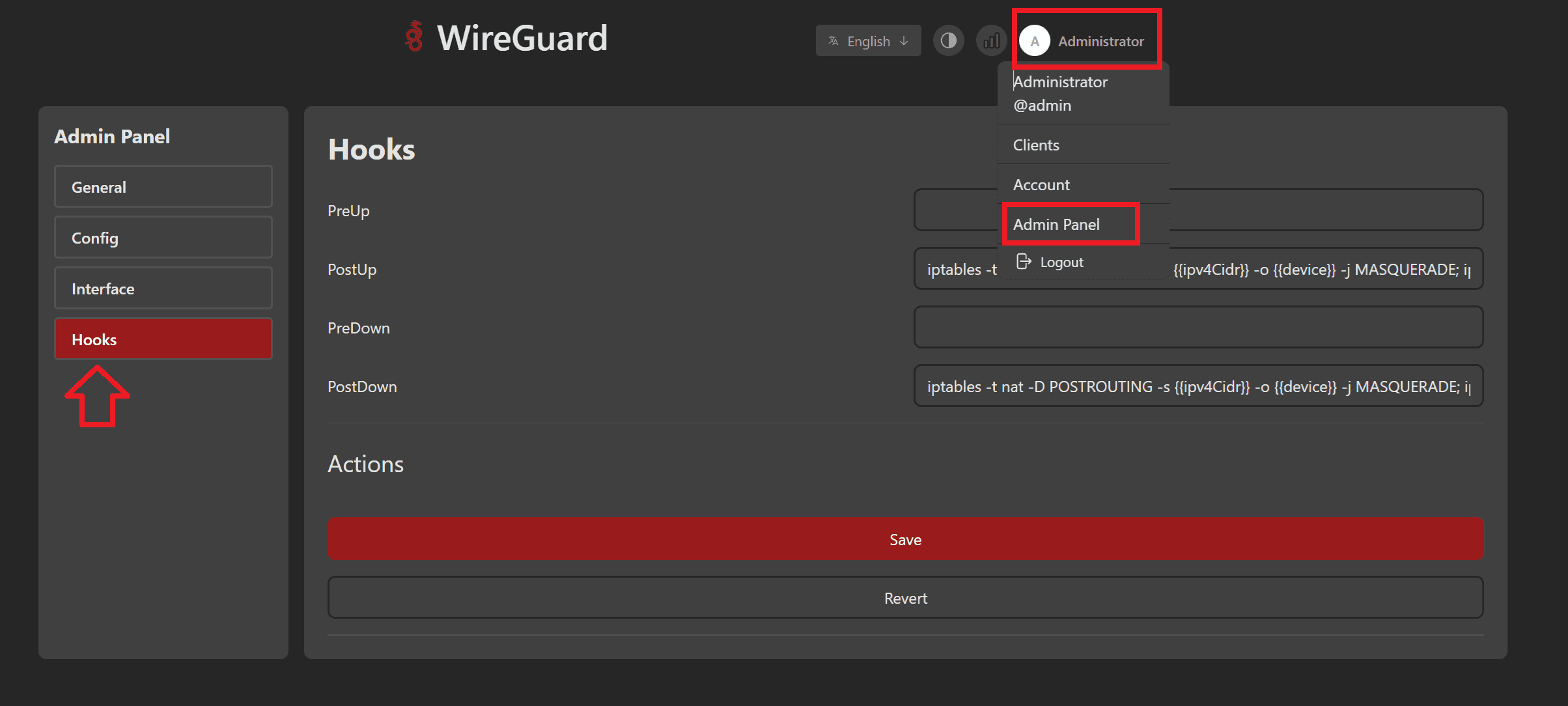Focus the PreDown input field
Image resolution: width=1568 pixels, height=706 pixels.
[x=1198, y=328]
